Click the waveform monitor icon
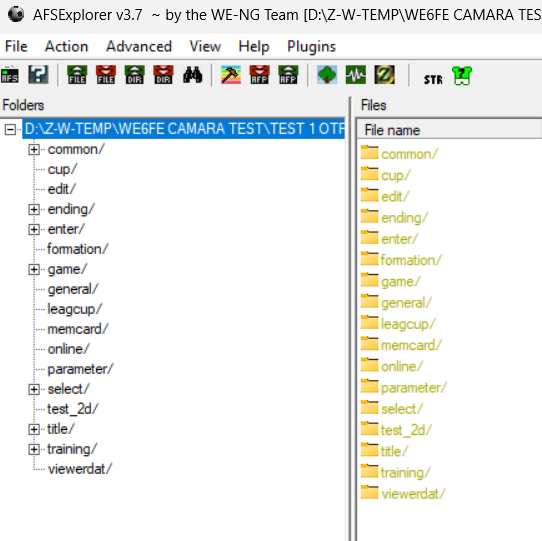This screenshot has width=542, height=541. coord(356,75)
